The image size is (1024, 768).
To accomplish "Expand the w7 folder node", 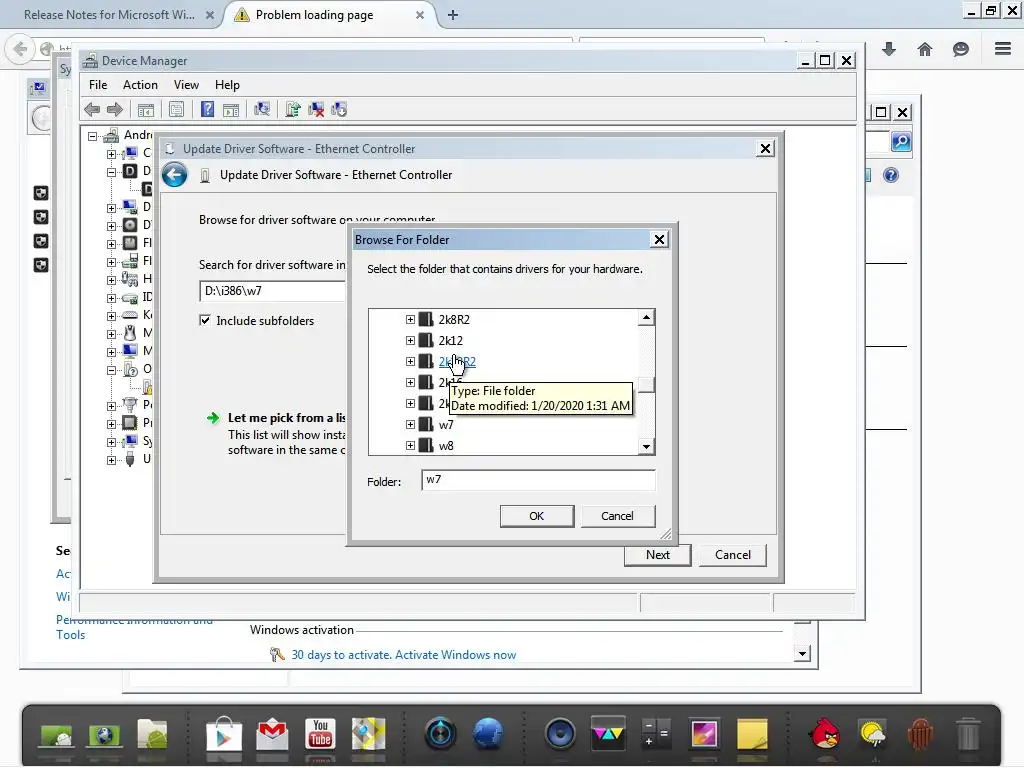I will [410, 424].
